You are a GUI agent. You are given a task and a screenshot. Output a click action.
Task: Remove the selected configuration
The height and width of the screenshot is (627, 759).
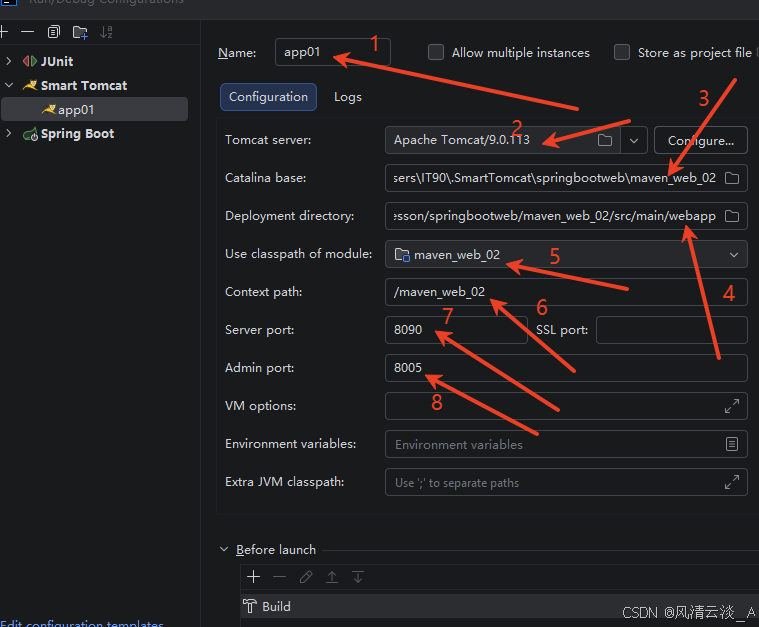tap(28, 32)
